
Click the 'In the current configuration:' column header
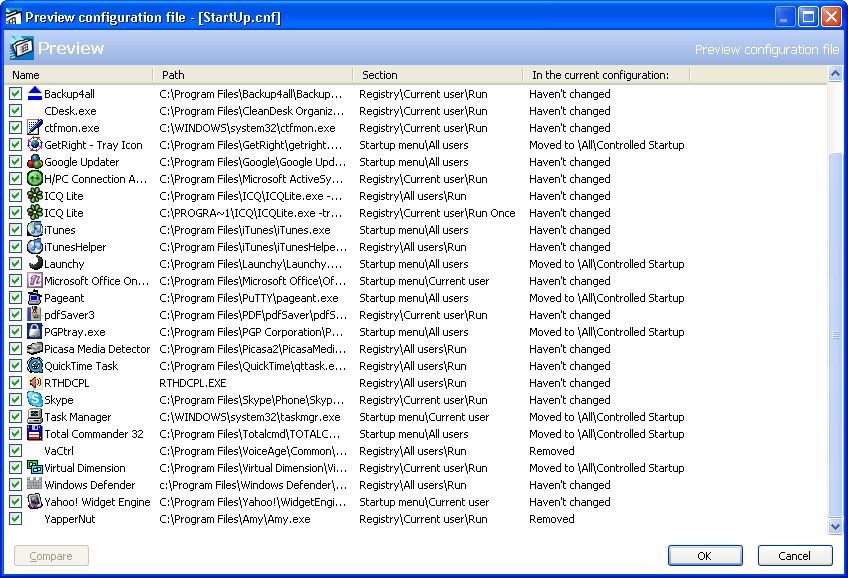(607, 75)
